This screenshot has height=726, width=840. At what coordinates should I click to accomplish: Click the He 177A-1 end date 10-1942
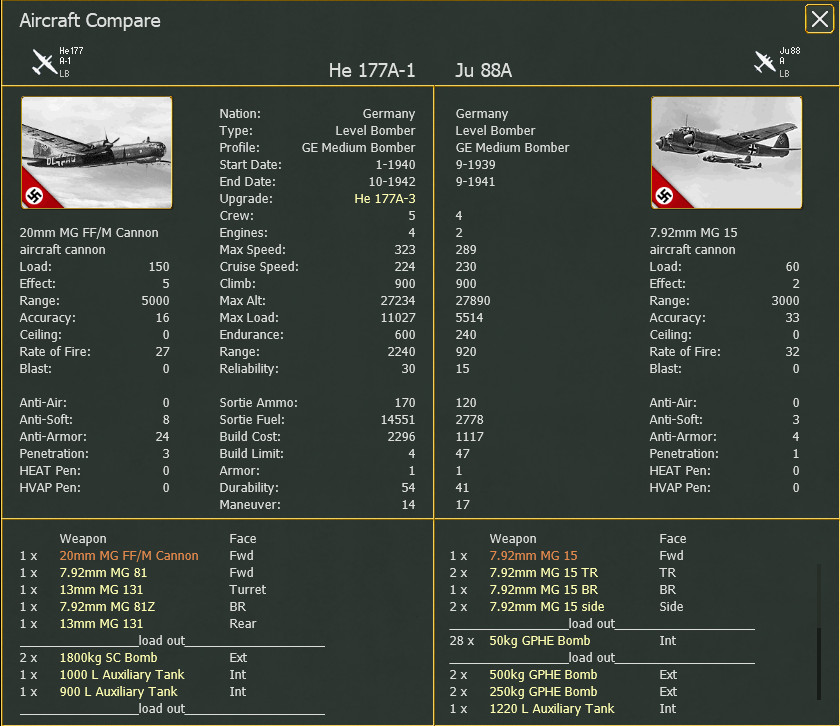click(x=392, y=182)
